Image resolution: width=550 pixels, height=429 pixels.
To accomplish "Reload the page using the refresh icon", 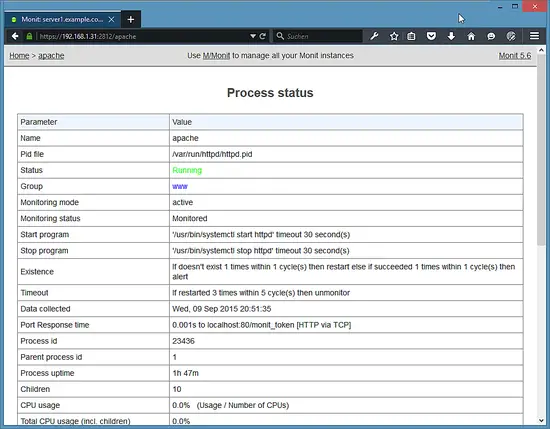I will tap(263, 36).
